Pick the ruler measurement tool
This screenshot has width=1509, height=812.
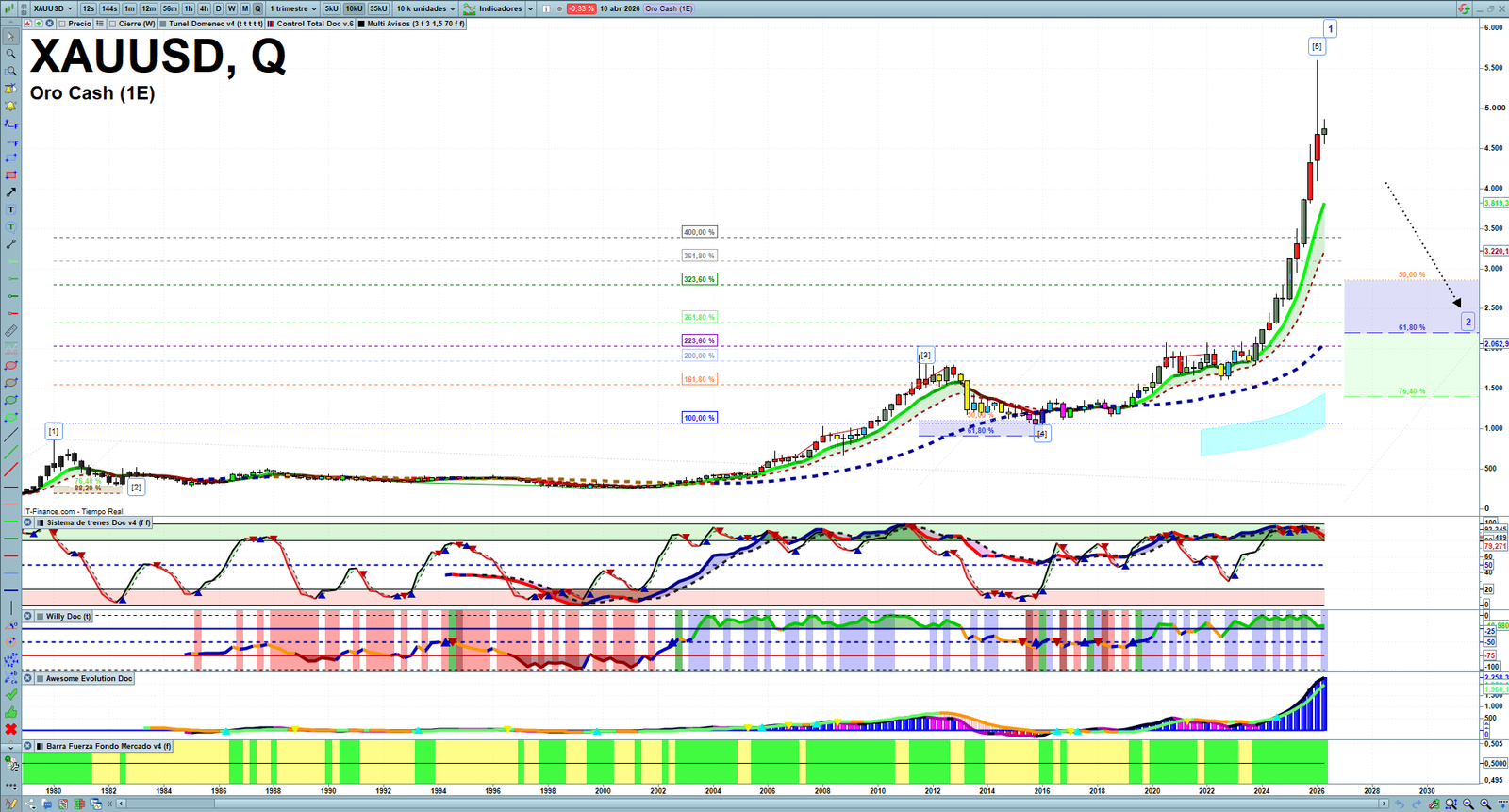(x=10, y=331)
